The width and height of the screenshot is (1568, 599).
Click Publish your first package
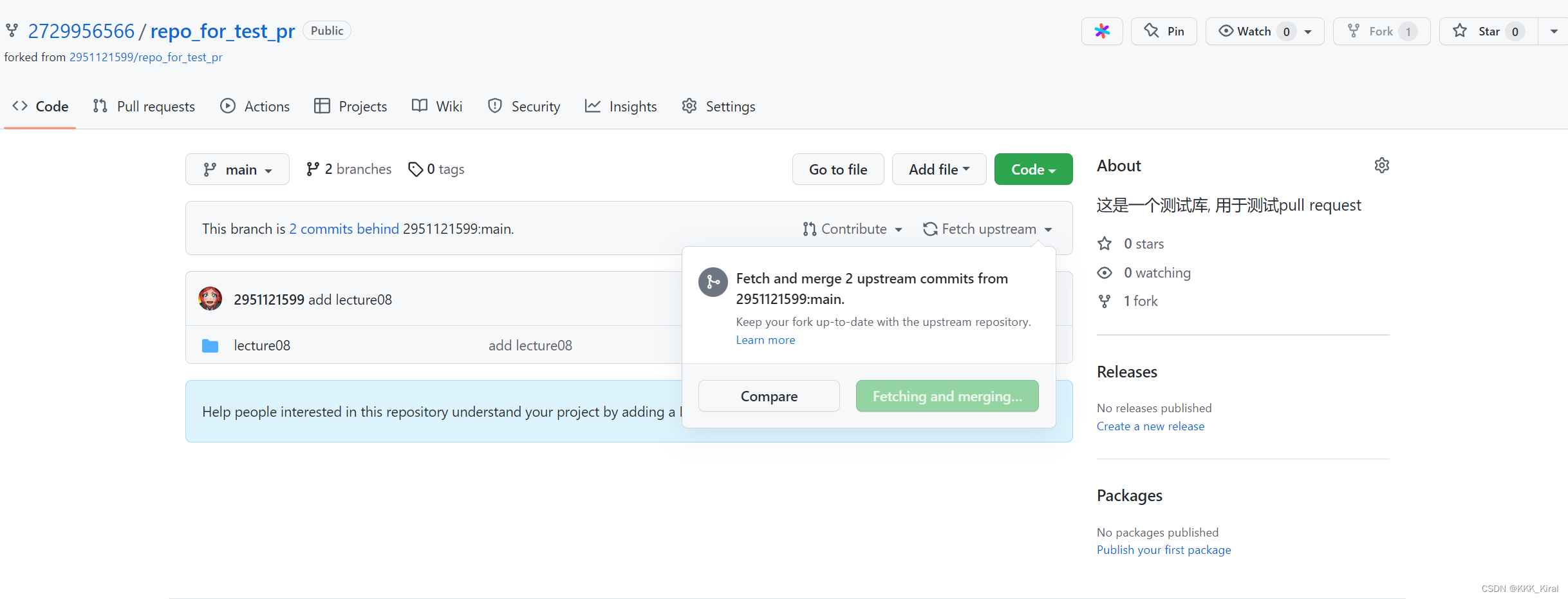point(1164,550)
